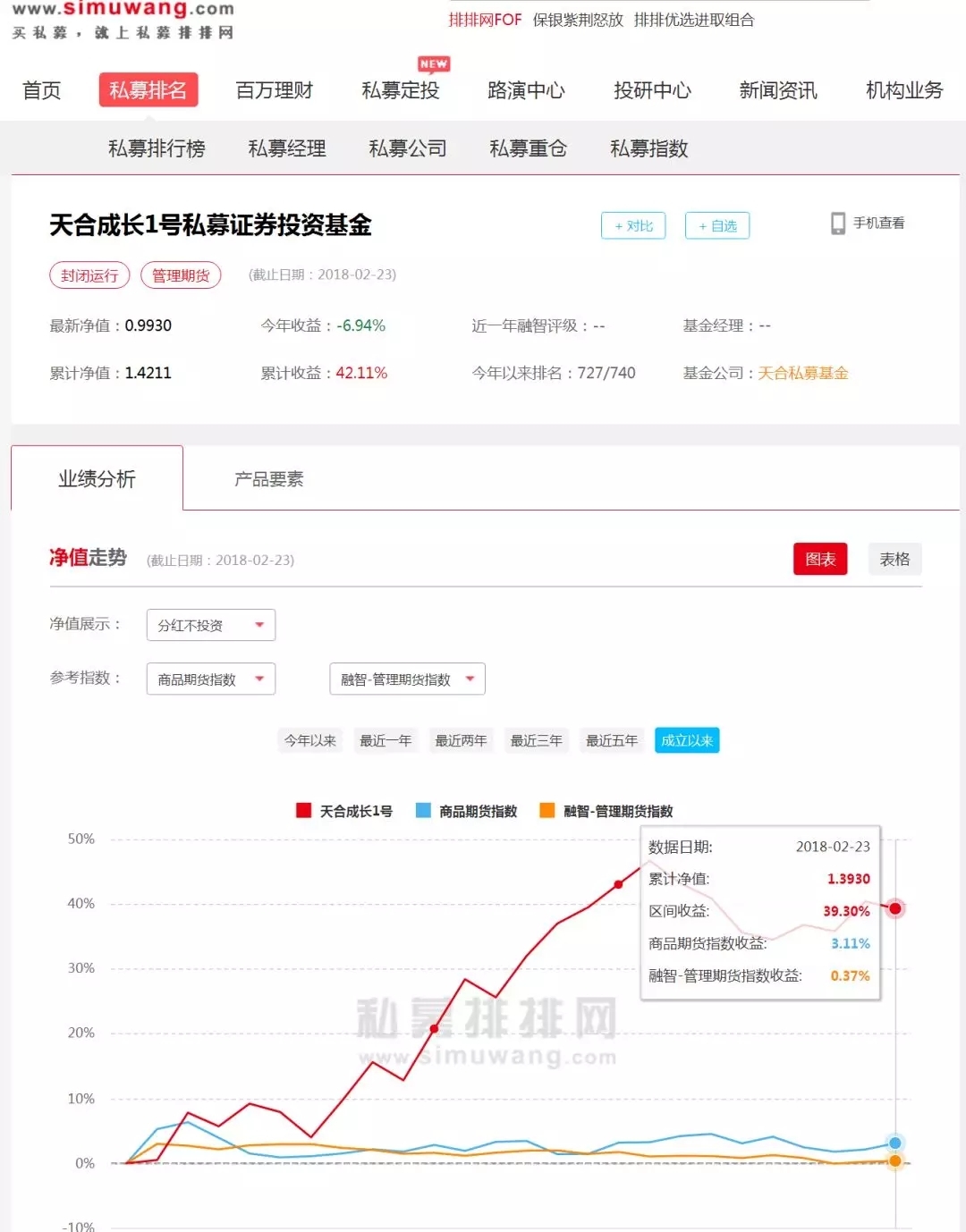Toggle the red 天合成长1号 legend swatch
This screenshot has width=966, height=1232.
(x=303, y=810)
